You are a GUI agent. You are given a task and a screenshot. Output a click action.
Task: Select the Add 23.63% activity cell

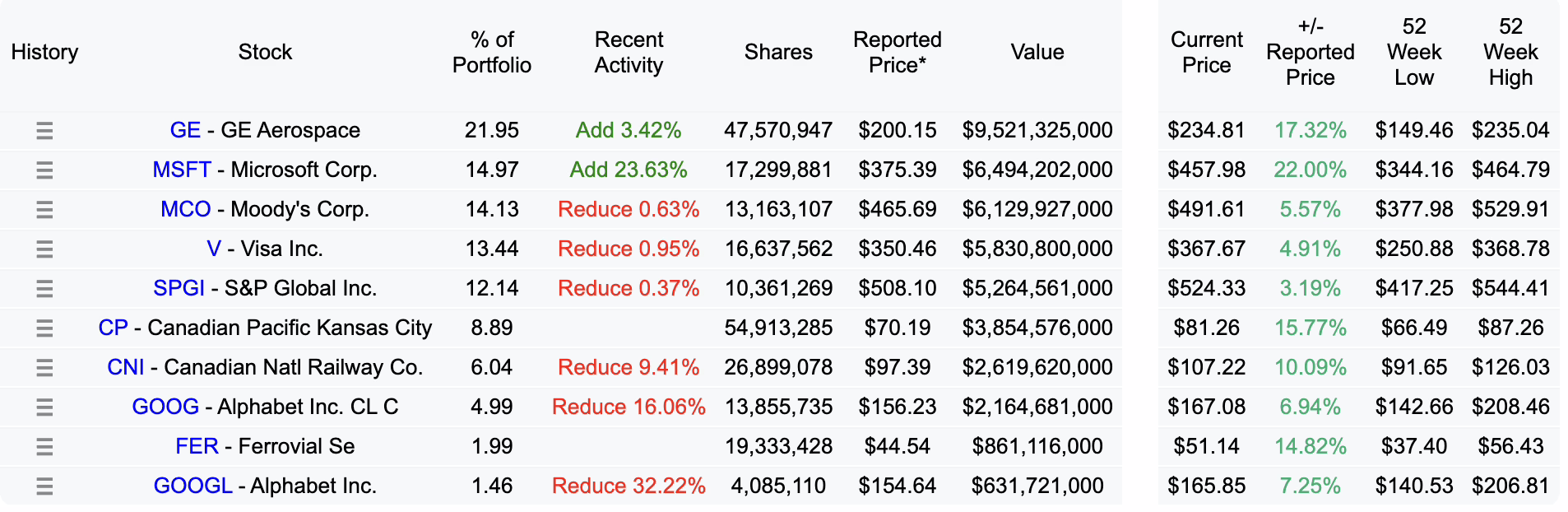click(629, 170)
